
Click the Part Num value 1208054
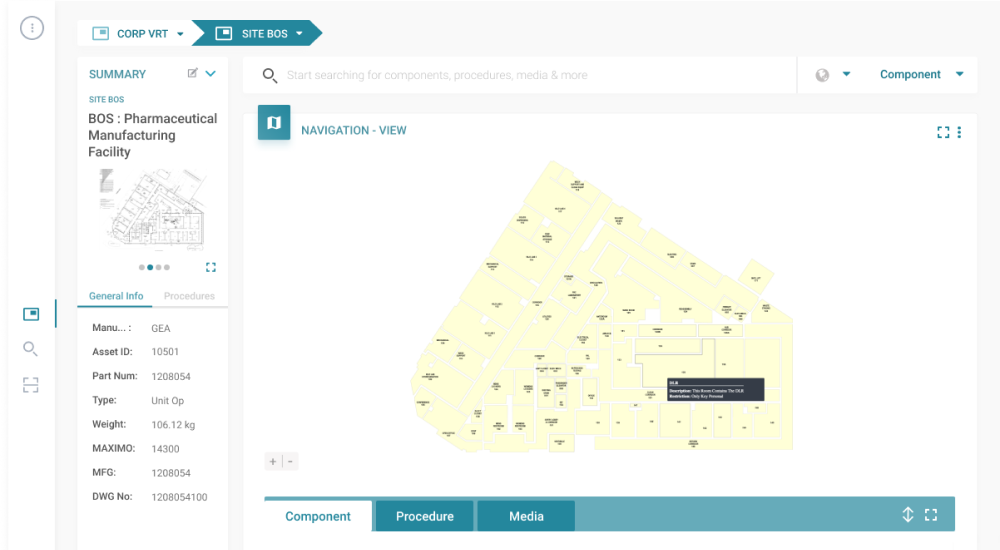coord(171,376)
